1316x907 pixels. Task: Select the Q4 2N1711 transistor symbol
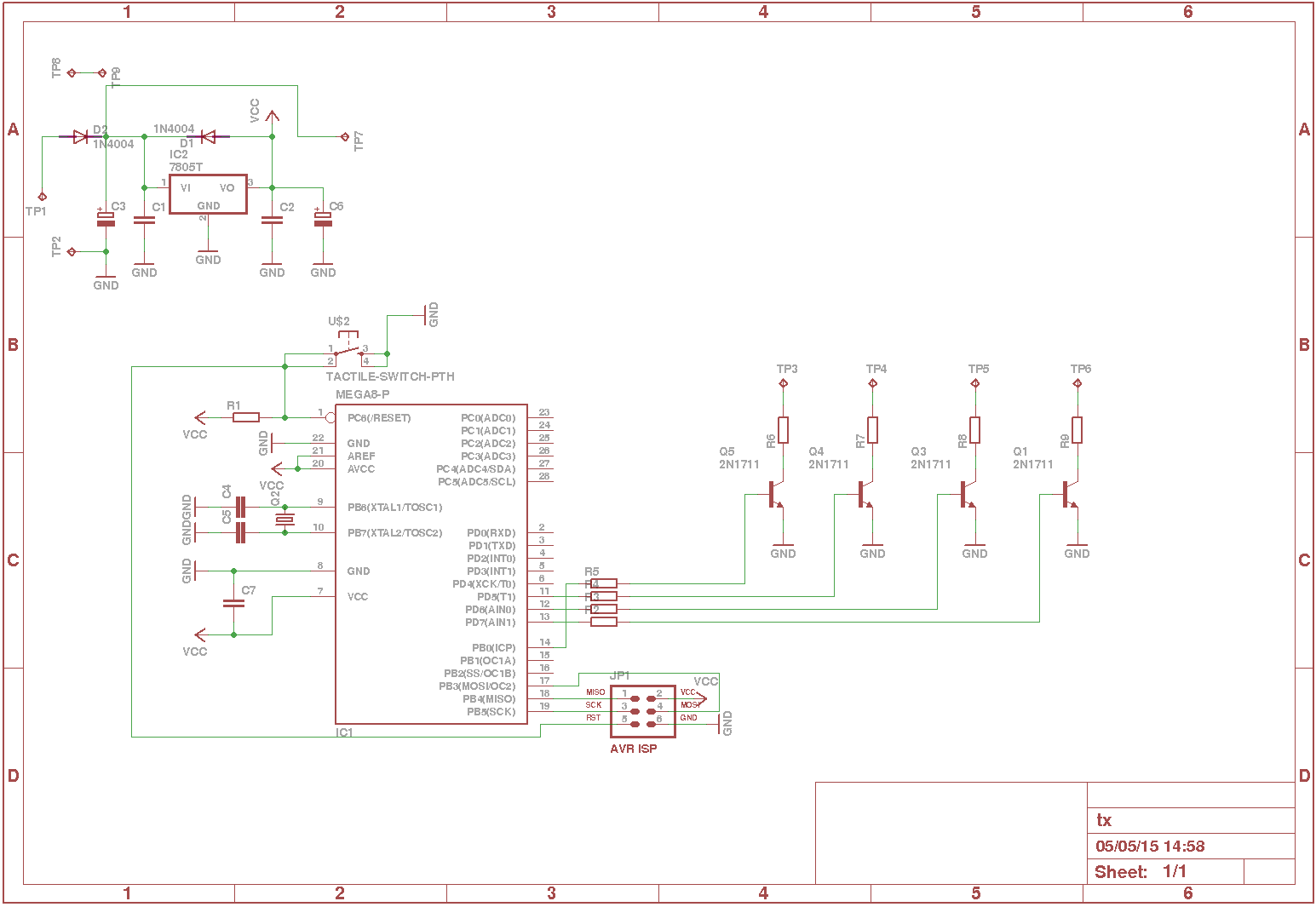[x=865, y=494]
